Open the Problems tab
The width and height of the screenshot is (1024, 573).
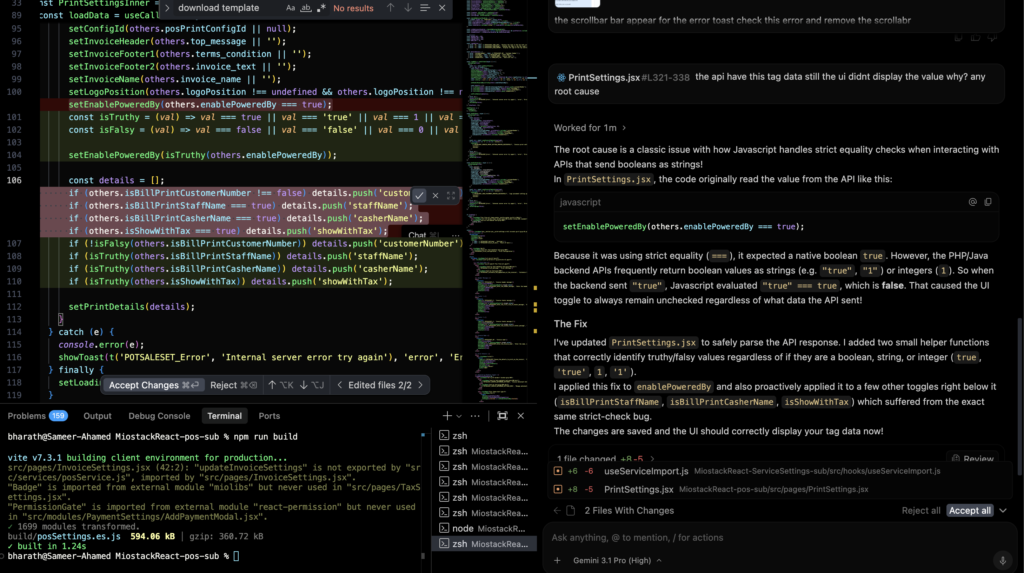(37, 416)
